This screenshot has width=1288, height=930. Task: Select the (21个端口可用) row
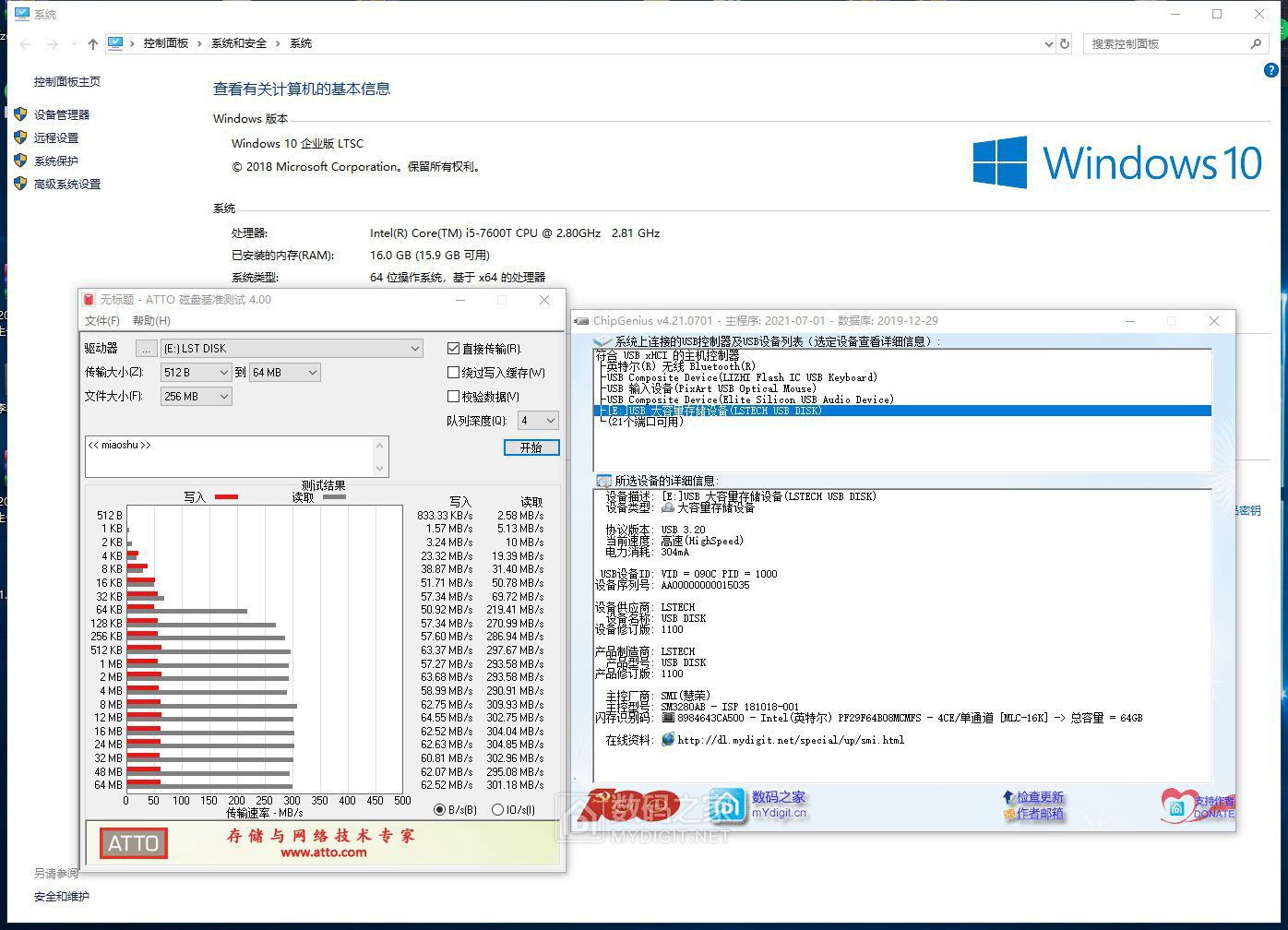[645, 422]
